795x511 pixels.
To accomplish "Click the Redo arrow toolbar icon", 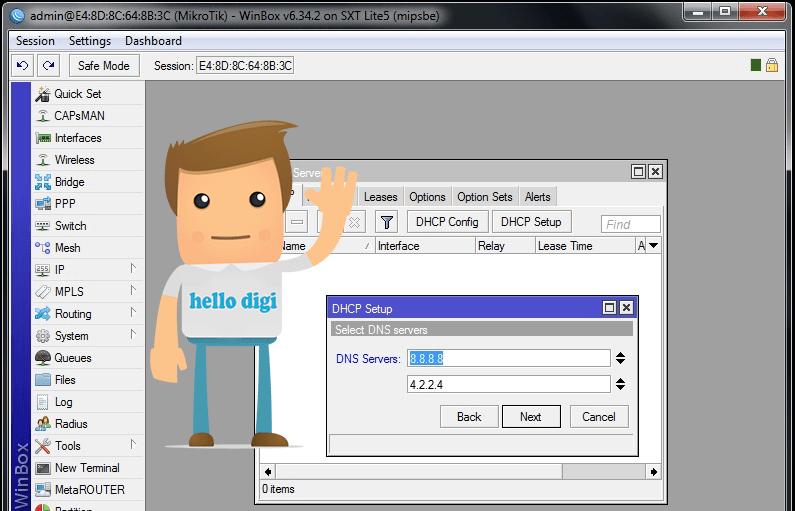I will click(49, 65).
